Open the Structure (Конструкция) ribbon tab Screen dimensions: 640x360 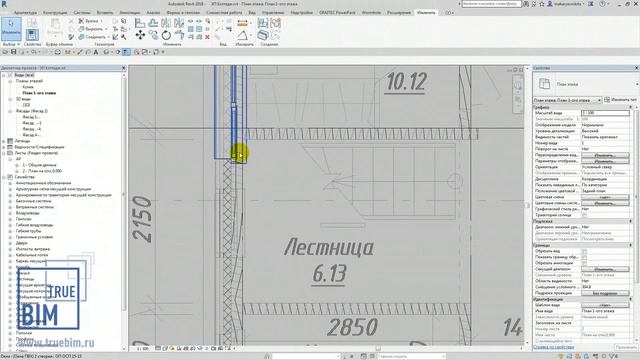pyautogui.click(x=55, y=13)
